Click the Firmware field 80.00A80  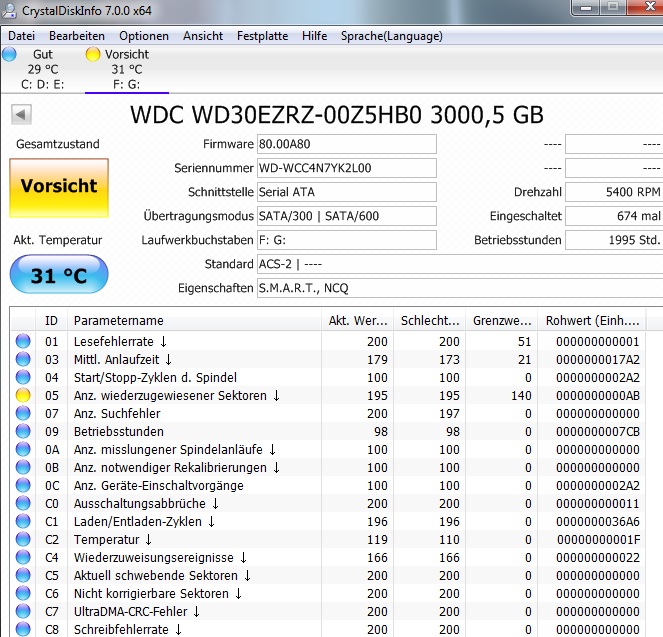click(x=347, y=144)
